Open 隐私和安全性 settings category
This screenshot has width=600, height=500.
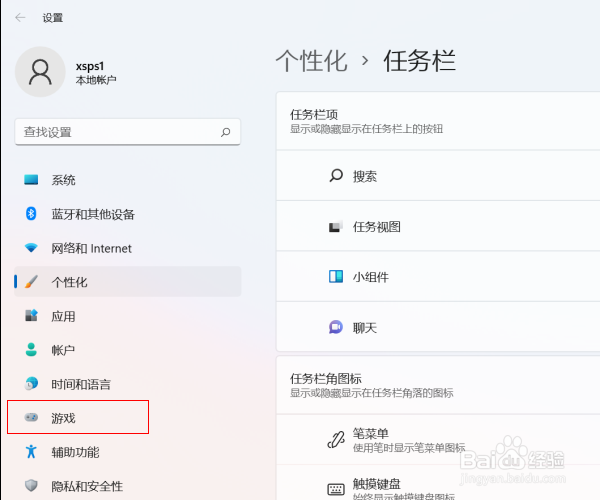tap(127, 486)
